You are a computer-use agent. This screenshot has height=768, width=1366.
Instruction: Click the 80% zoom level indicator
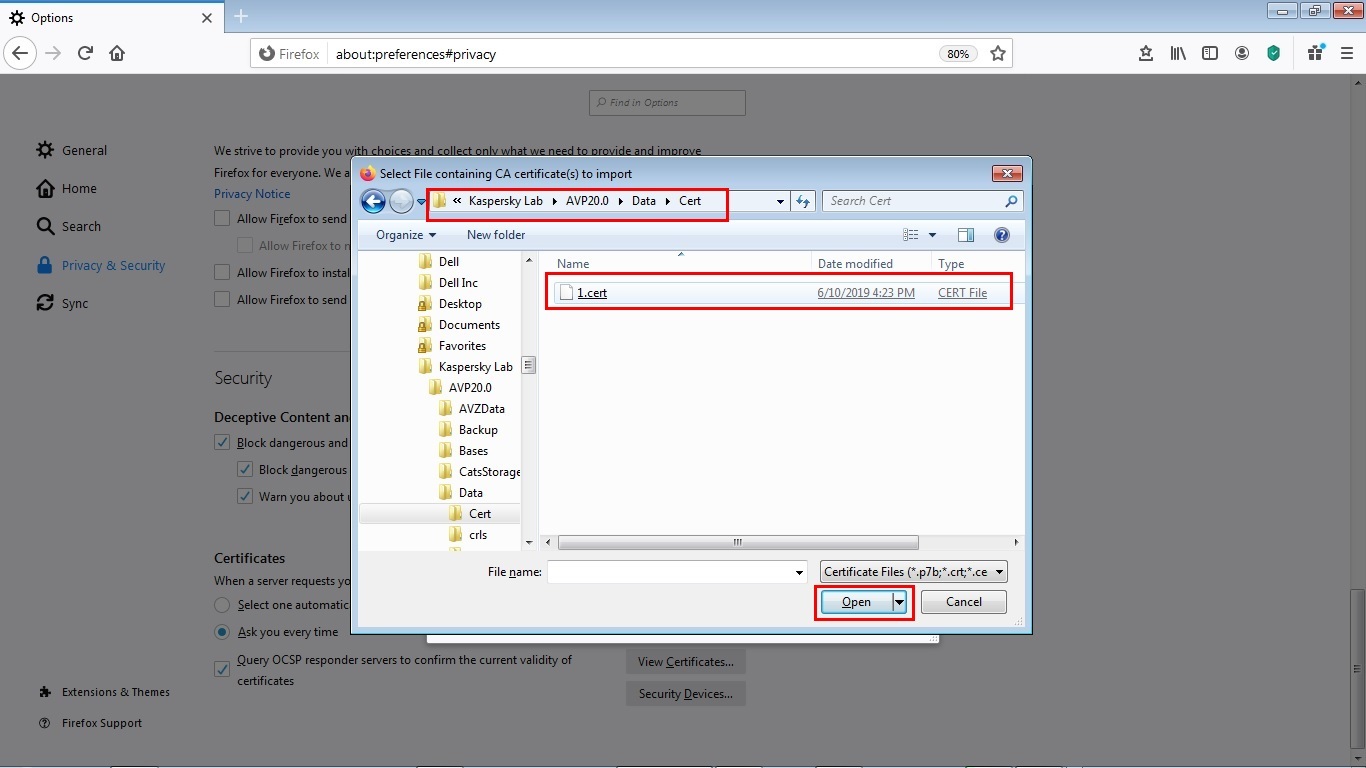957,54
